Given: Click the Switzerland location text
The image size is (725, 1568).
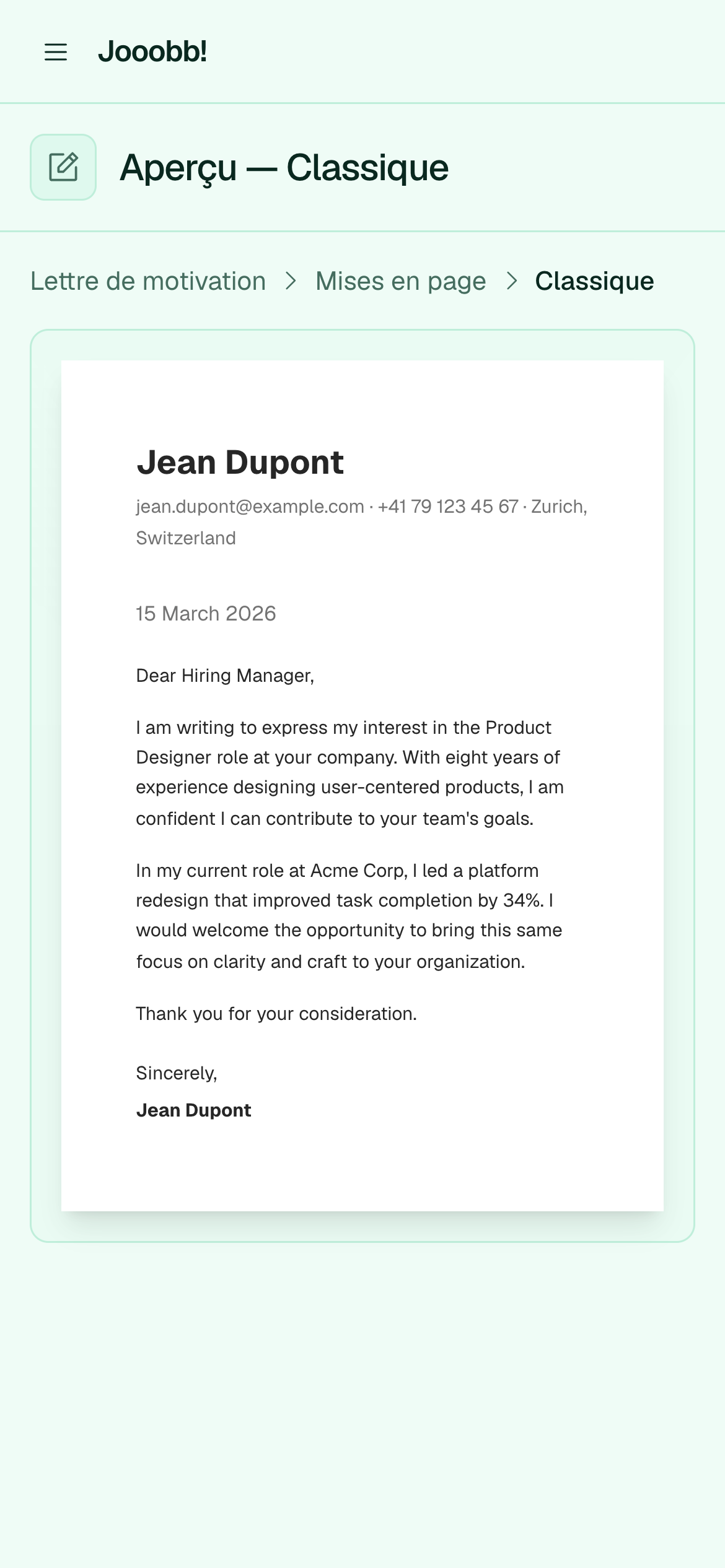Looking at the screenshot, I should coord(186,538).
